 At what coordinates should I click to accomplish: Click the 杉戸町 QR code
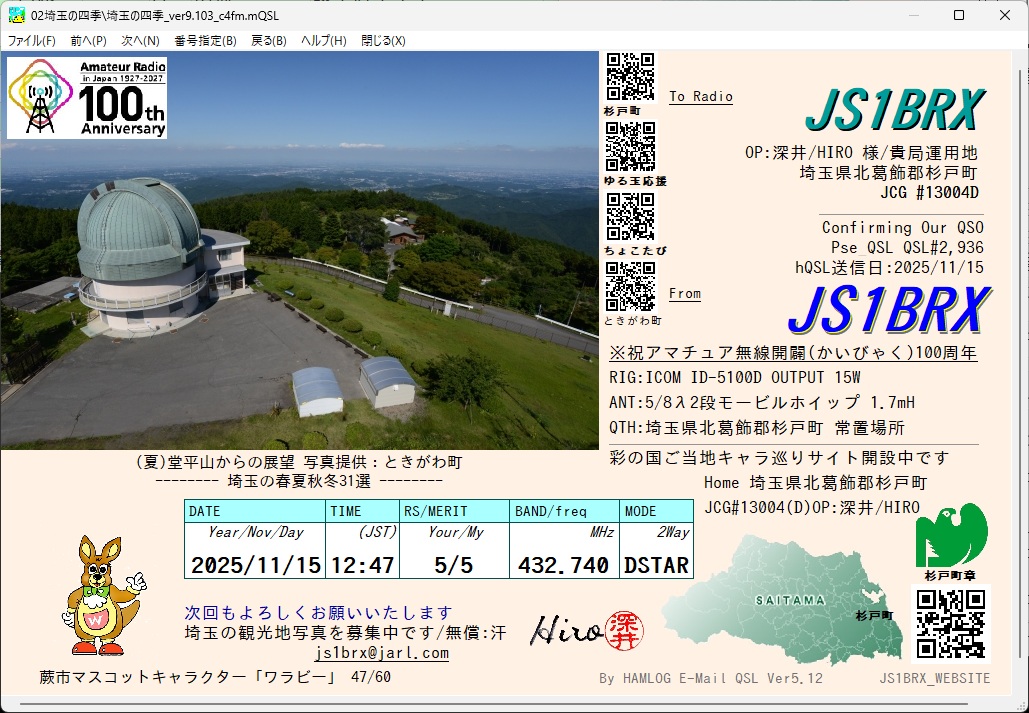630,77
